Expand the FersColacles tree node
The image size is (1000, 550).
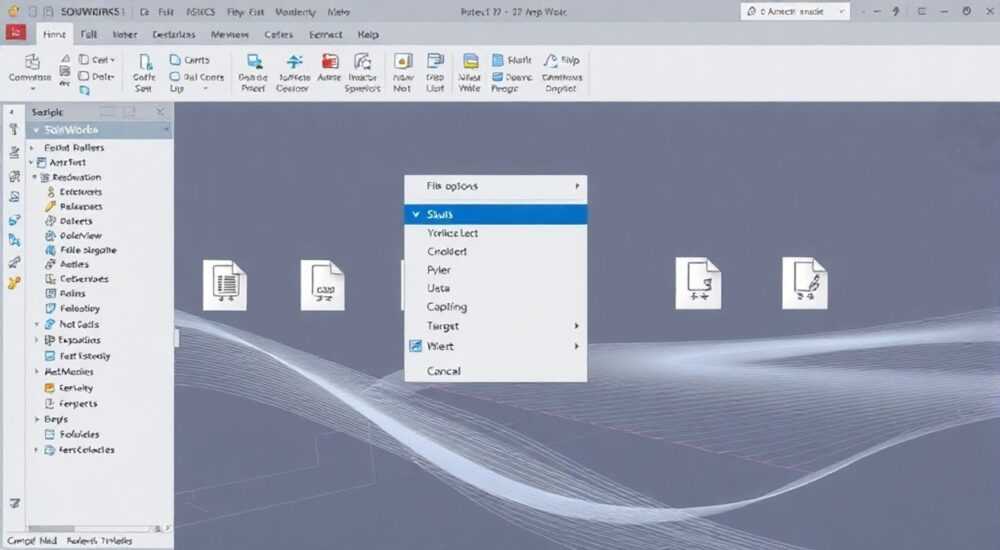point(36,450)
